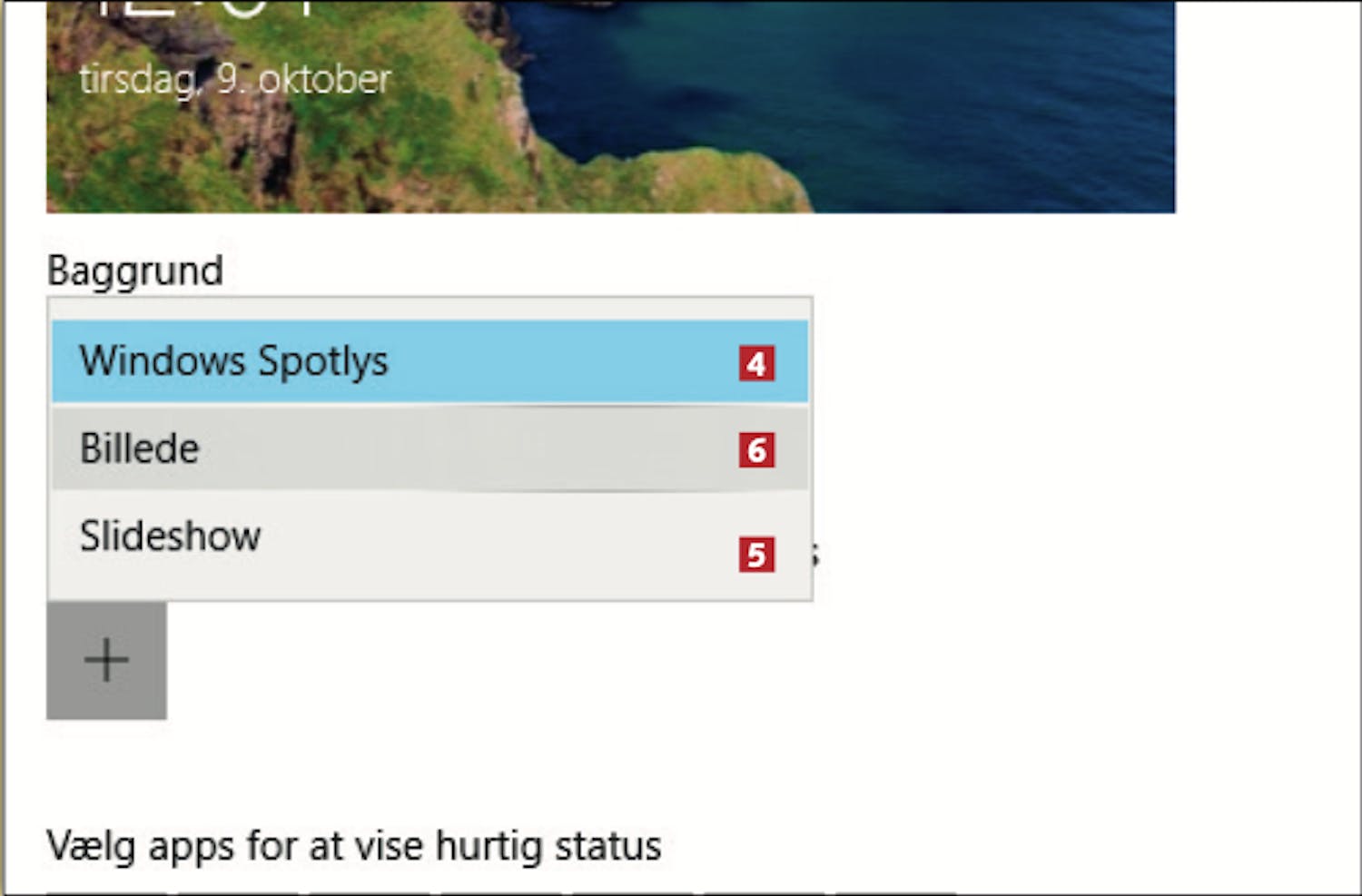Click the hidden text right of Slideshow list
The height and width of the screenshot is (896, 1362).
(815, 554)
